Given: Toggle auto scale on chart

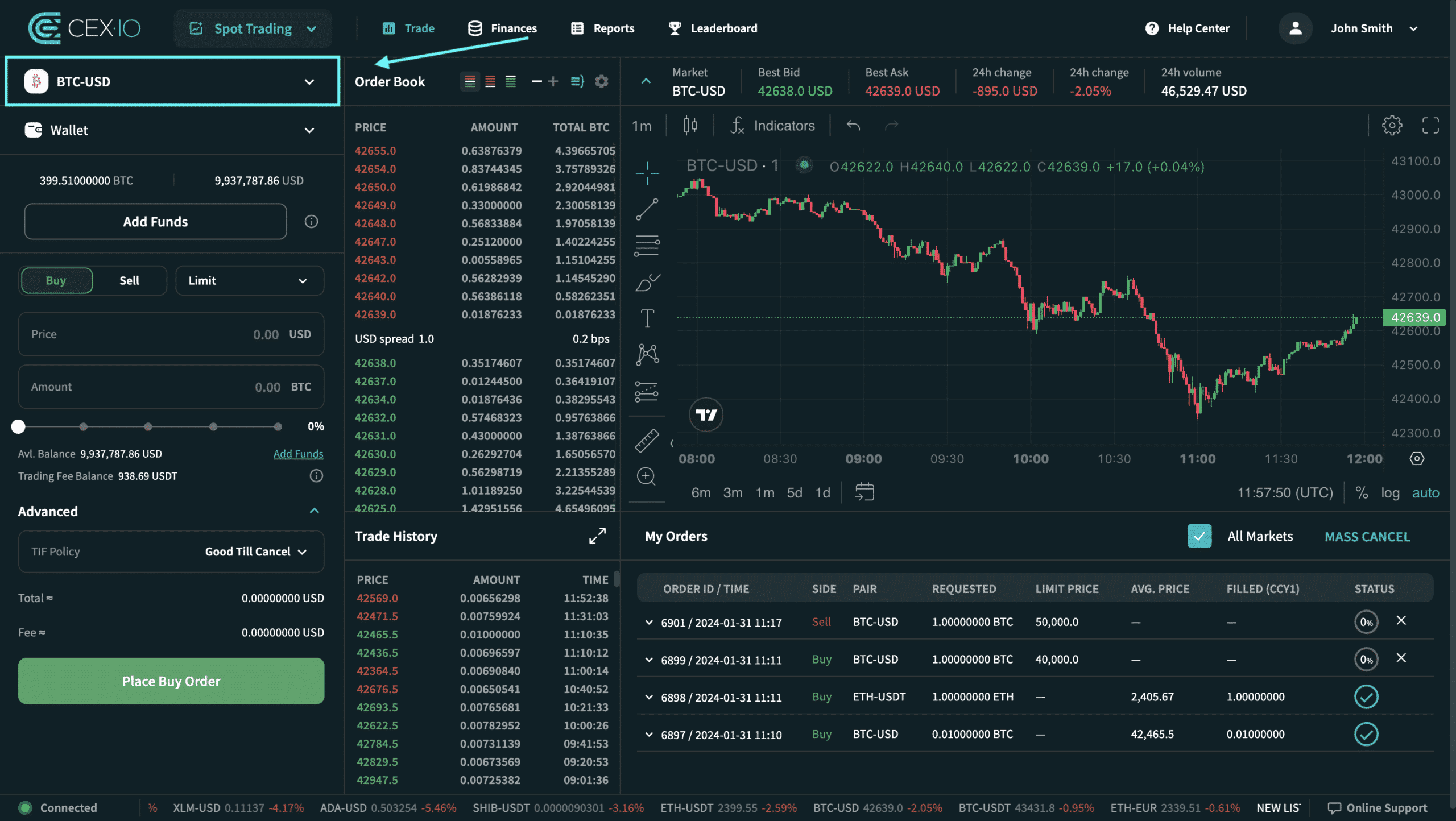Looking at the screenshot, I should coord(1425,492).
